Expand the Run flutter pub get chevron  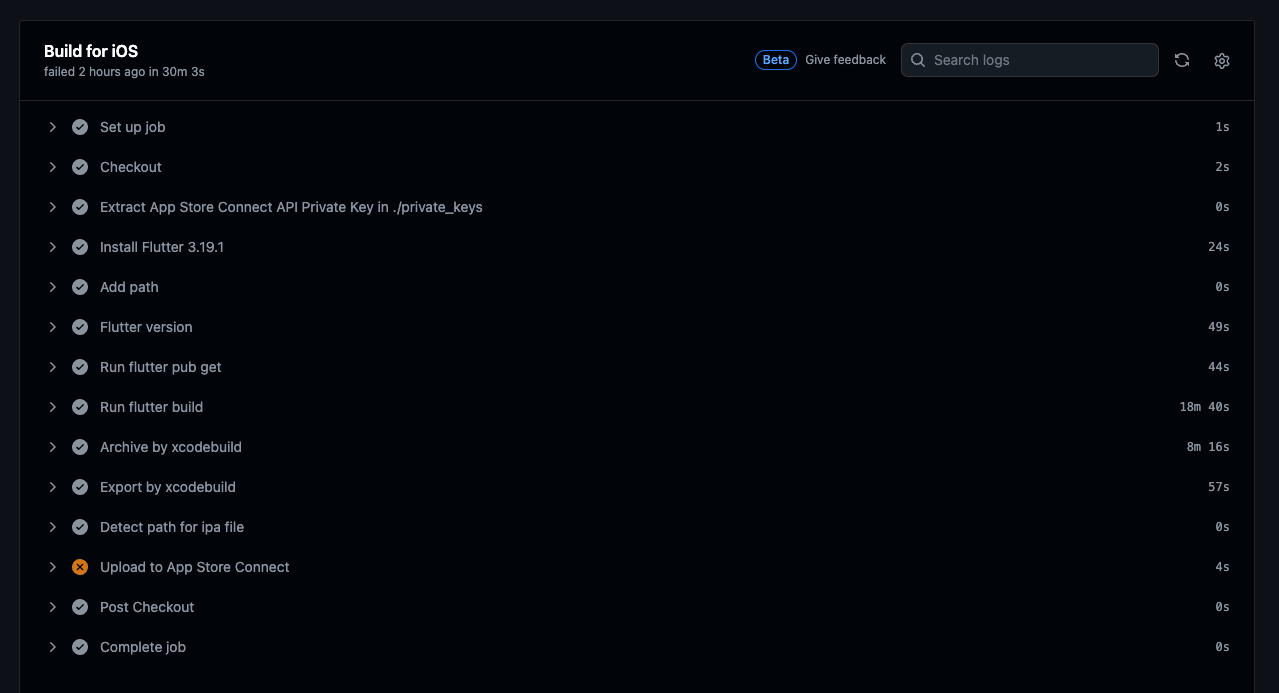pyautogui.click(x=52, y=367)
